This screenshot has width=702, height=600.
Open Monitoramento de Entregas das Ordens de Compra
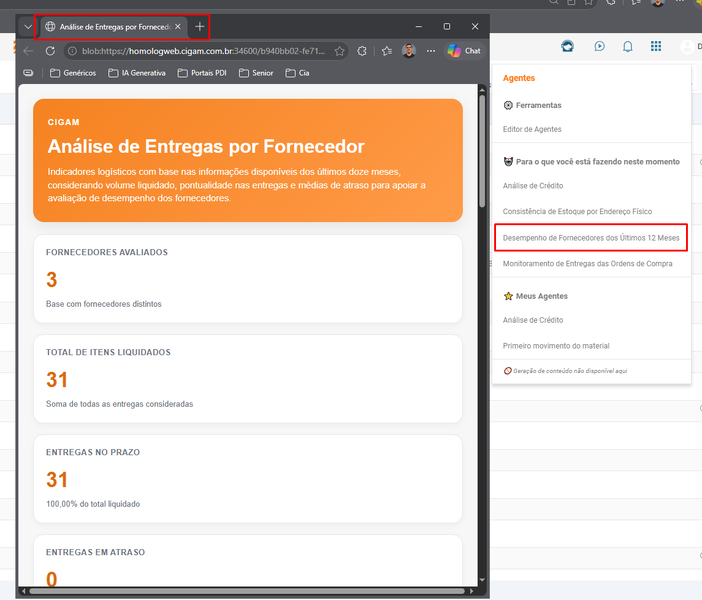click(587, 264)
